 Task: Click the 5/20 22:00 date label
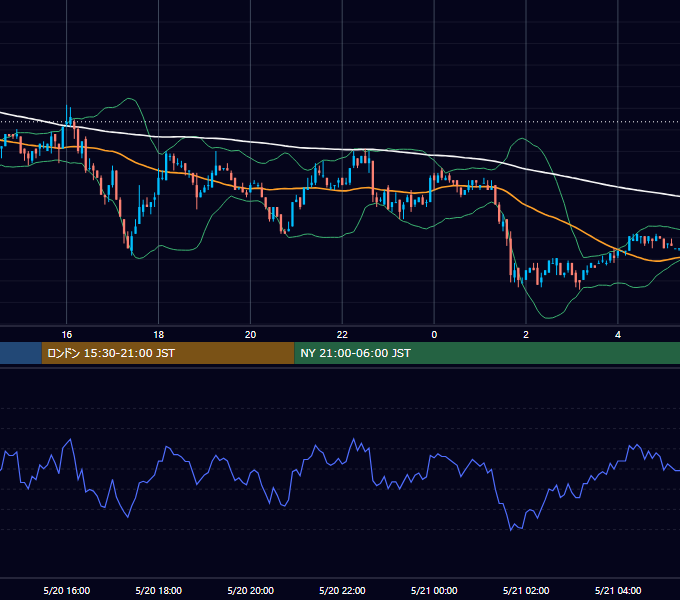point(343,590)
